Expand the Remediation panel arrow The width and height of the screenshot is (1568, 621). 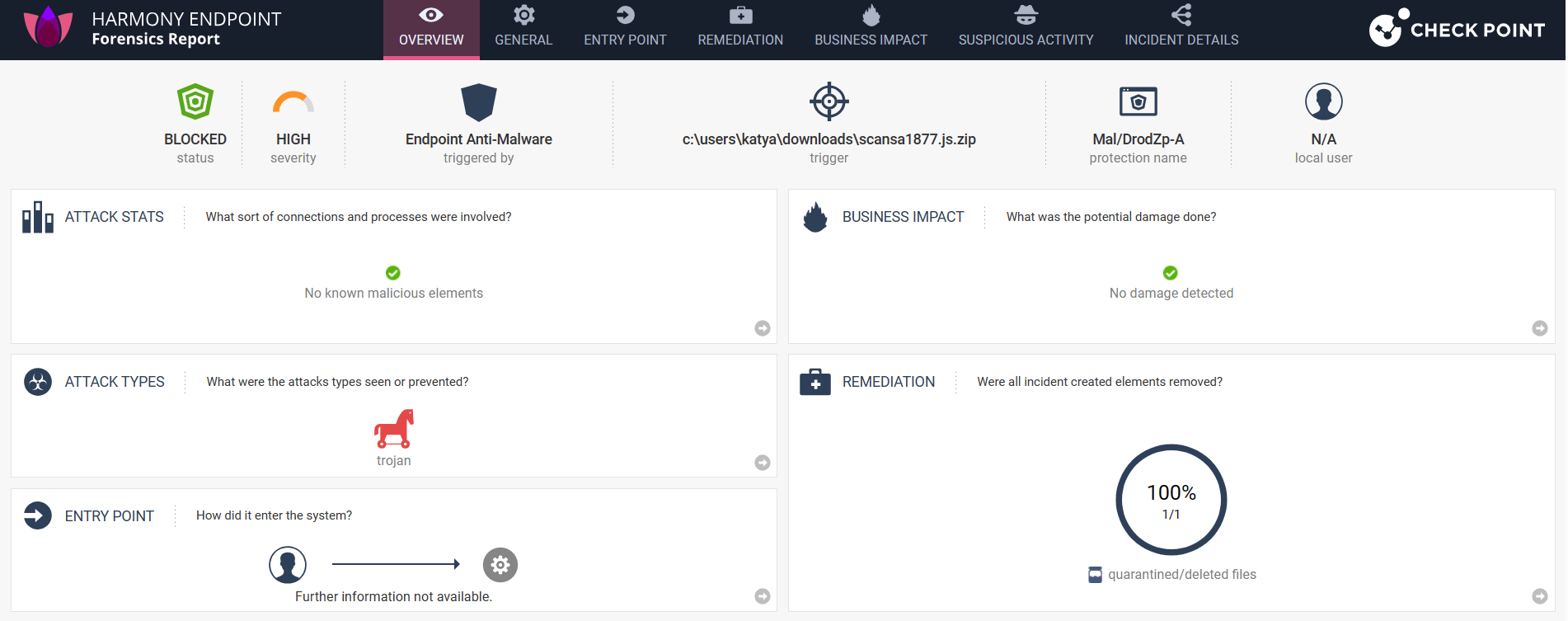(1540, 596)
